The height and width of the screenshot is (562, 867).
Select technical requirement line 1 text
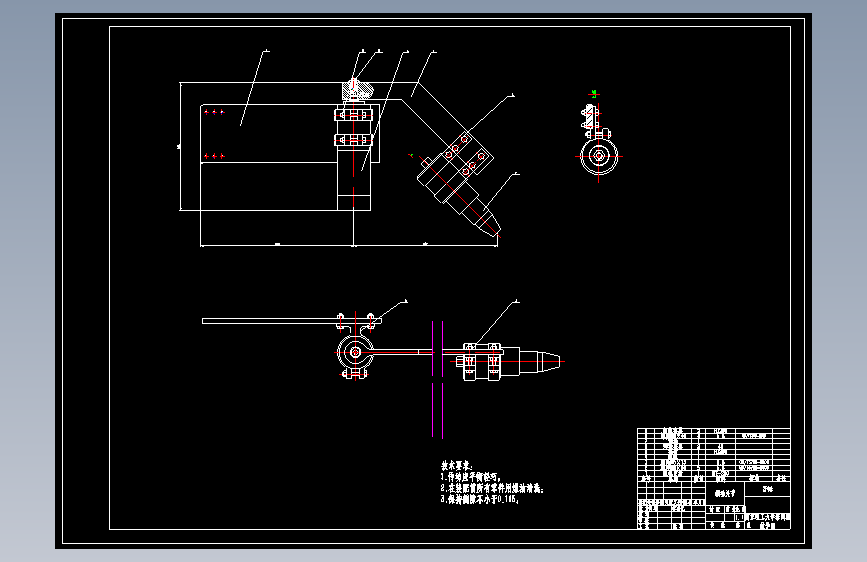click(x=471, y=477)
